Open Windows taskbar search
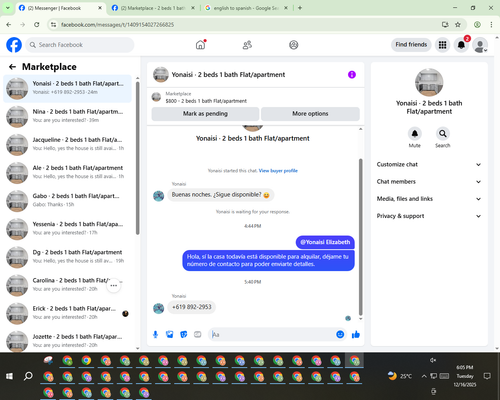 tap(28, 376)
